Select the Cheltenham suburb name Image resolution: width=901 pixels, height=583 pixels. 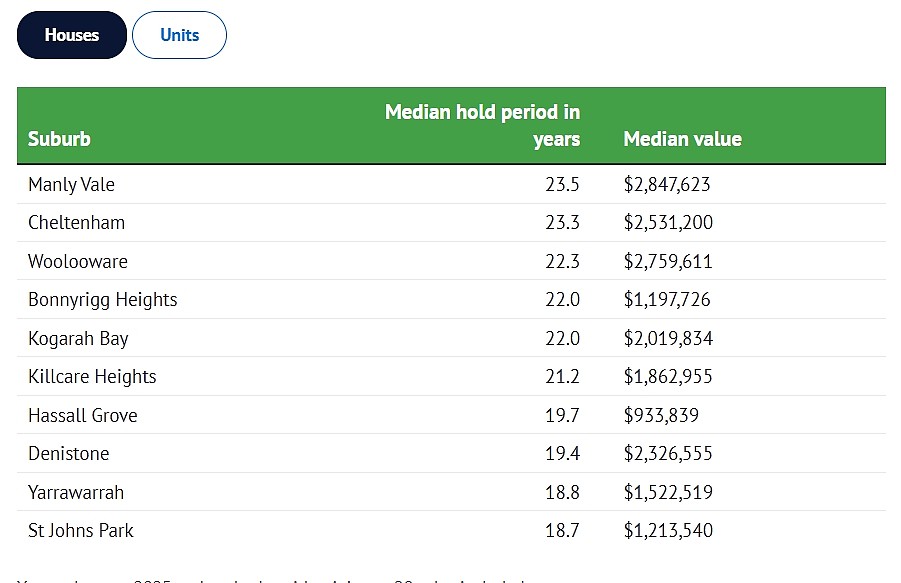pos(76,223)
